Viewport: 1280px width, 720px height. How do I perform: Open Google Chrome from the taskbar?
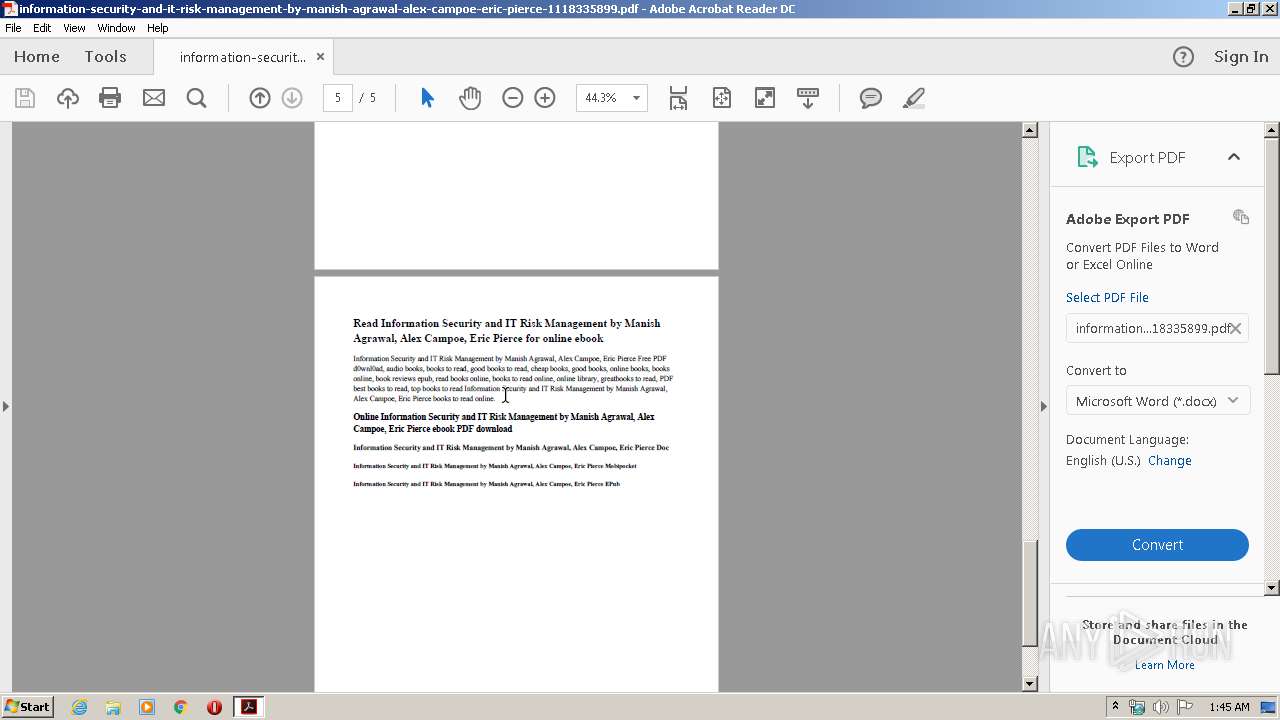[181, 707]
